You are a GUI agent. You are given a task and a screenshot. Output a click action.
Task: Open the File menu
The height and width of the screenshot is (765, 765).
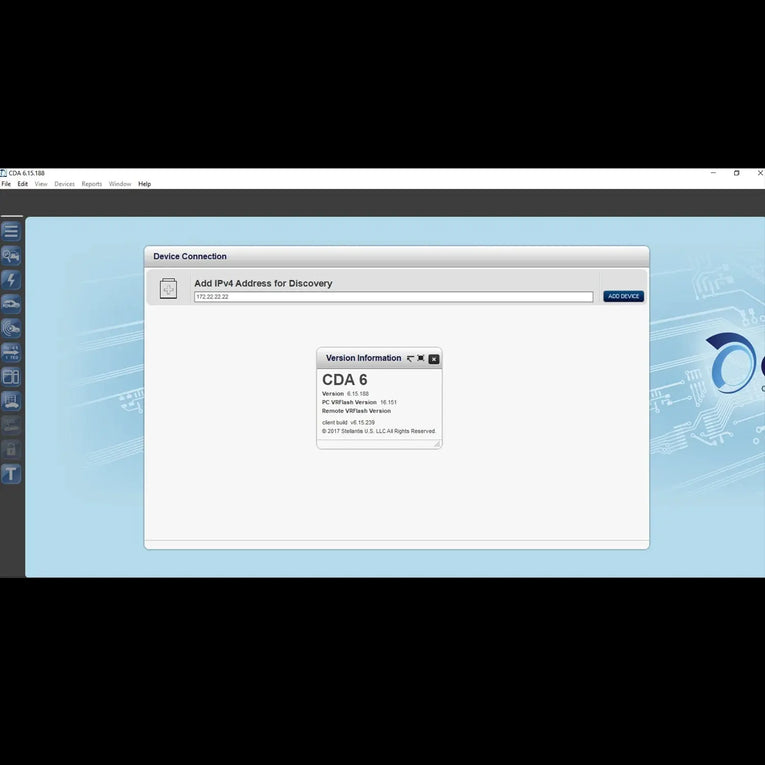point(6,184)
